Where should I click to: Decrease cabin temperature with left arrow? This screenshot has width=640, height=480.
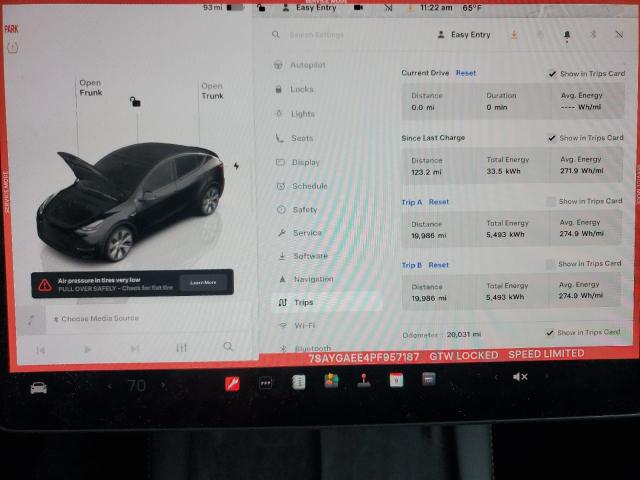pyautogui.click(x=109, y=386)
